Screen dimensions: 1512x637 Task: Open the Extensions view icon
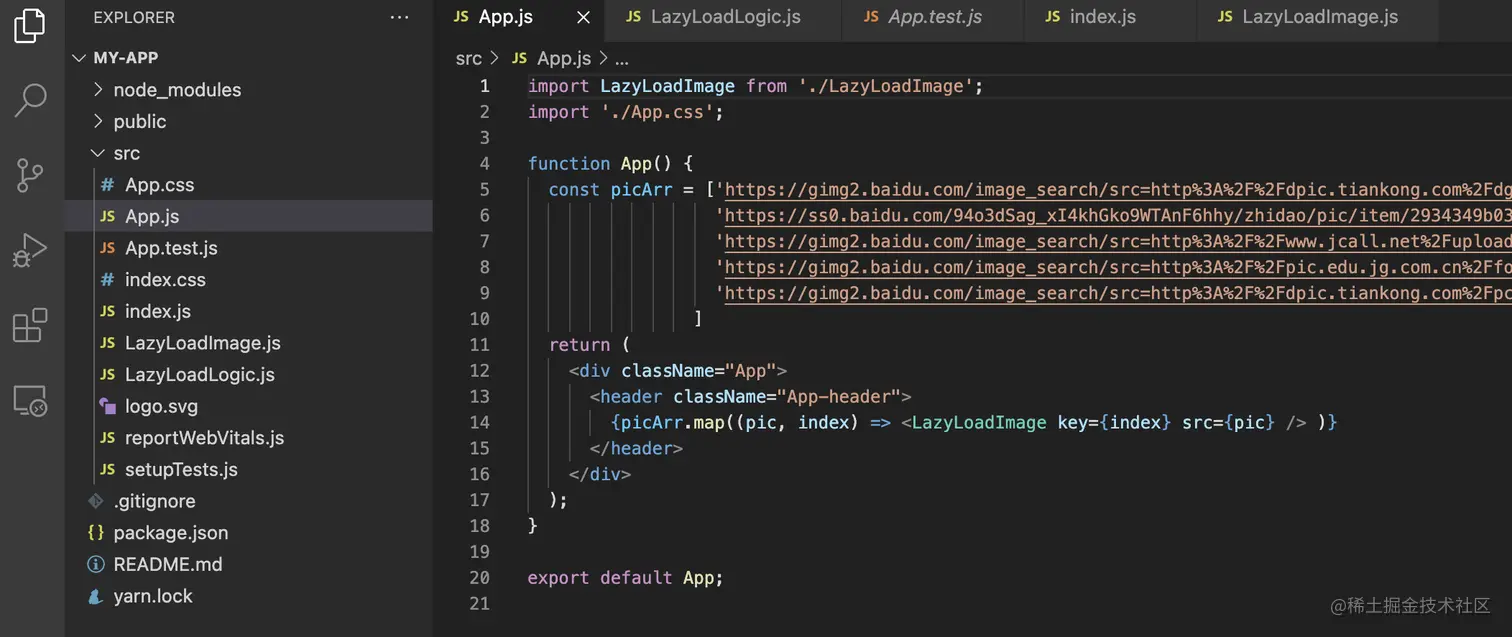pyautogui.click(x=30, y=325)
